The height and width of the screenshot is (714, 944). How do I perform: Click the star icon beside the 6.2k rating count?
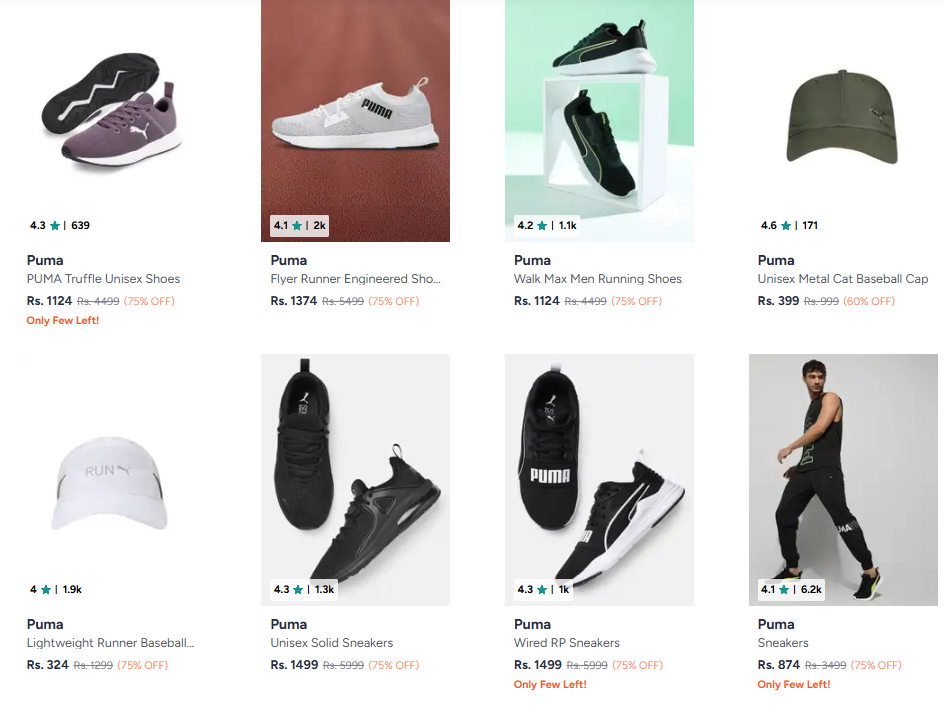pyautogui.click(x=786, y=590)
